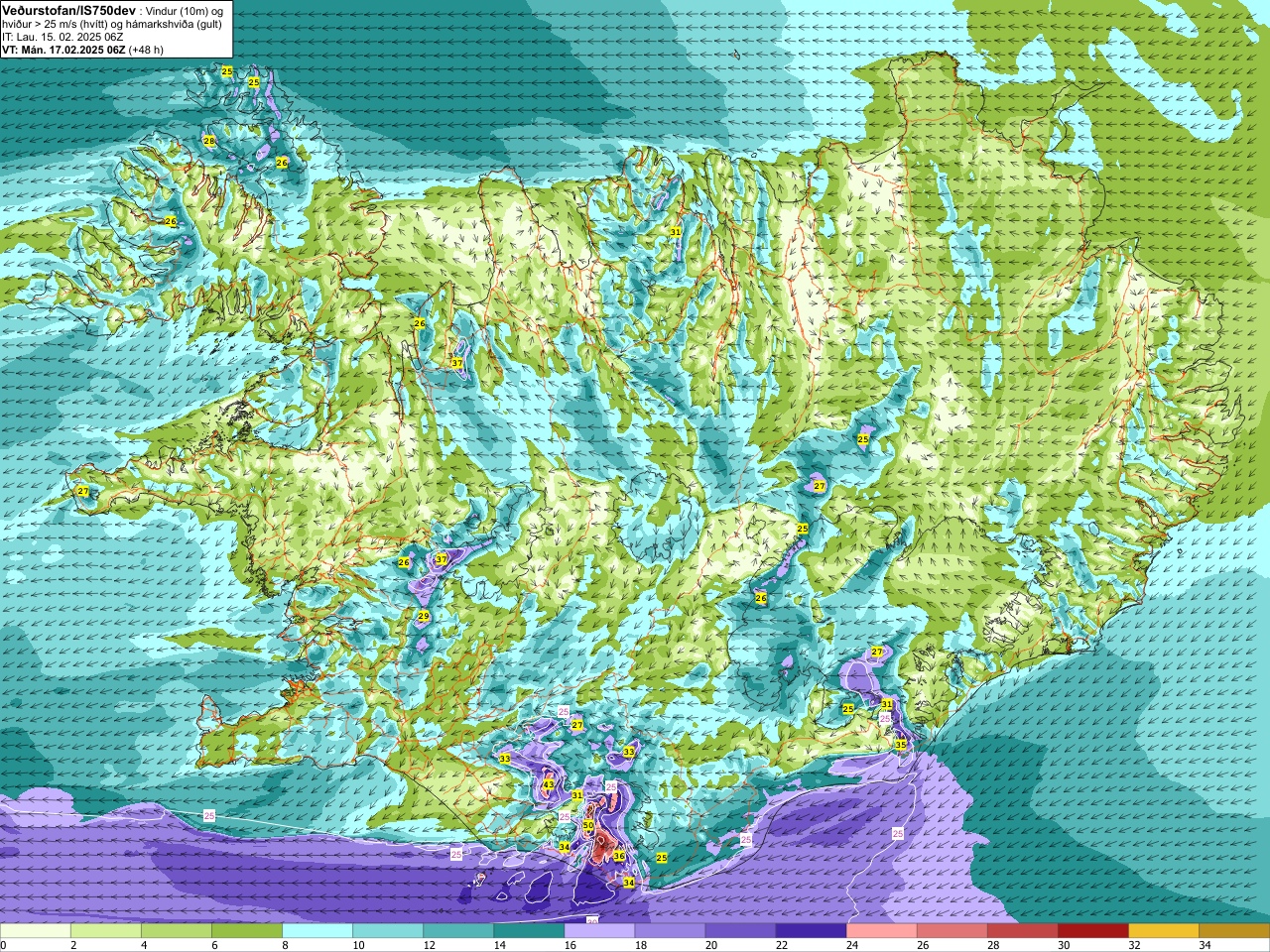Click the legend scale number 0

[x=4, y=945]
